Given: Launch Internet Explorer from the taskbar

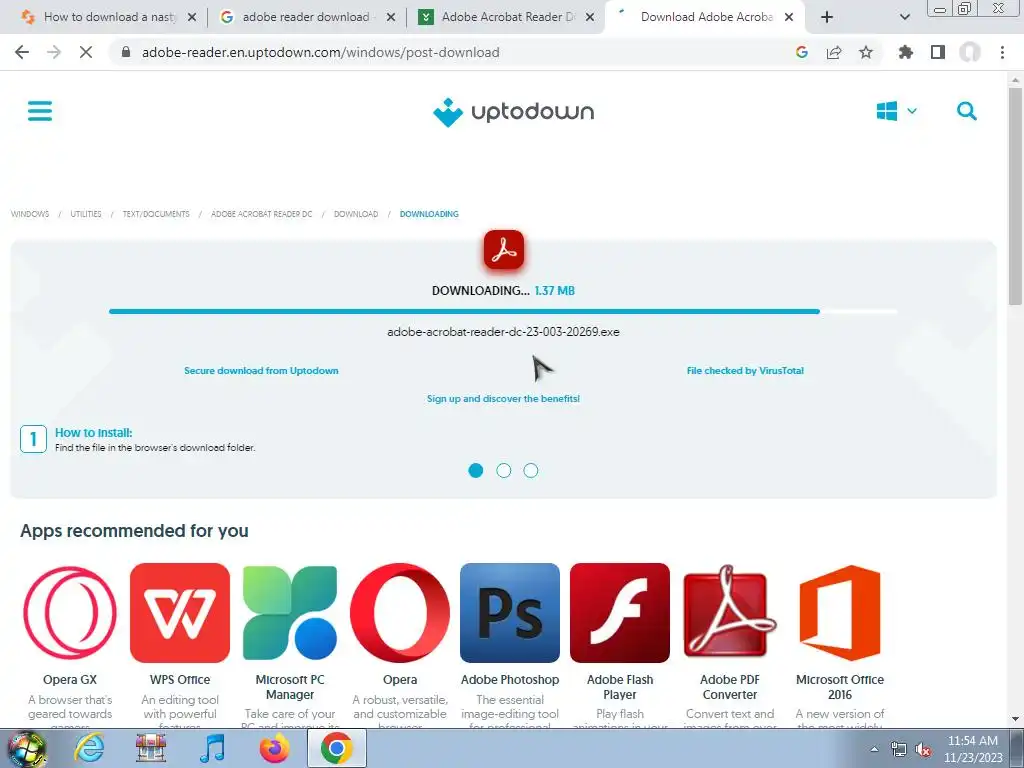Looking at the screenshot, I should click(x=89, y=748).
